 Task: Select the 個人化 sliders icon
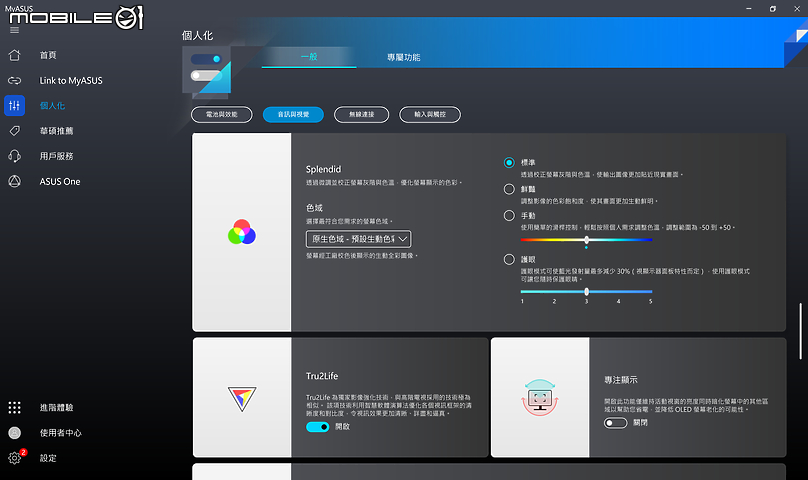pos(14,106)
